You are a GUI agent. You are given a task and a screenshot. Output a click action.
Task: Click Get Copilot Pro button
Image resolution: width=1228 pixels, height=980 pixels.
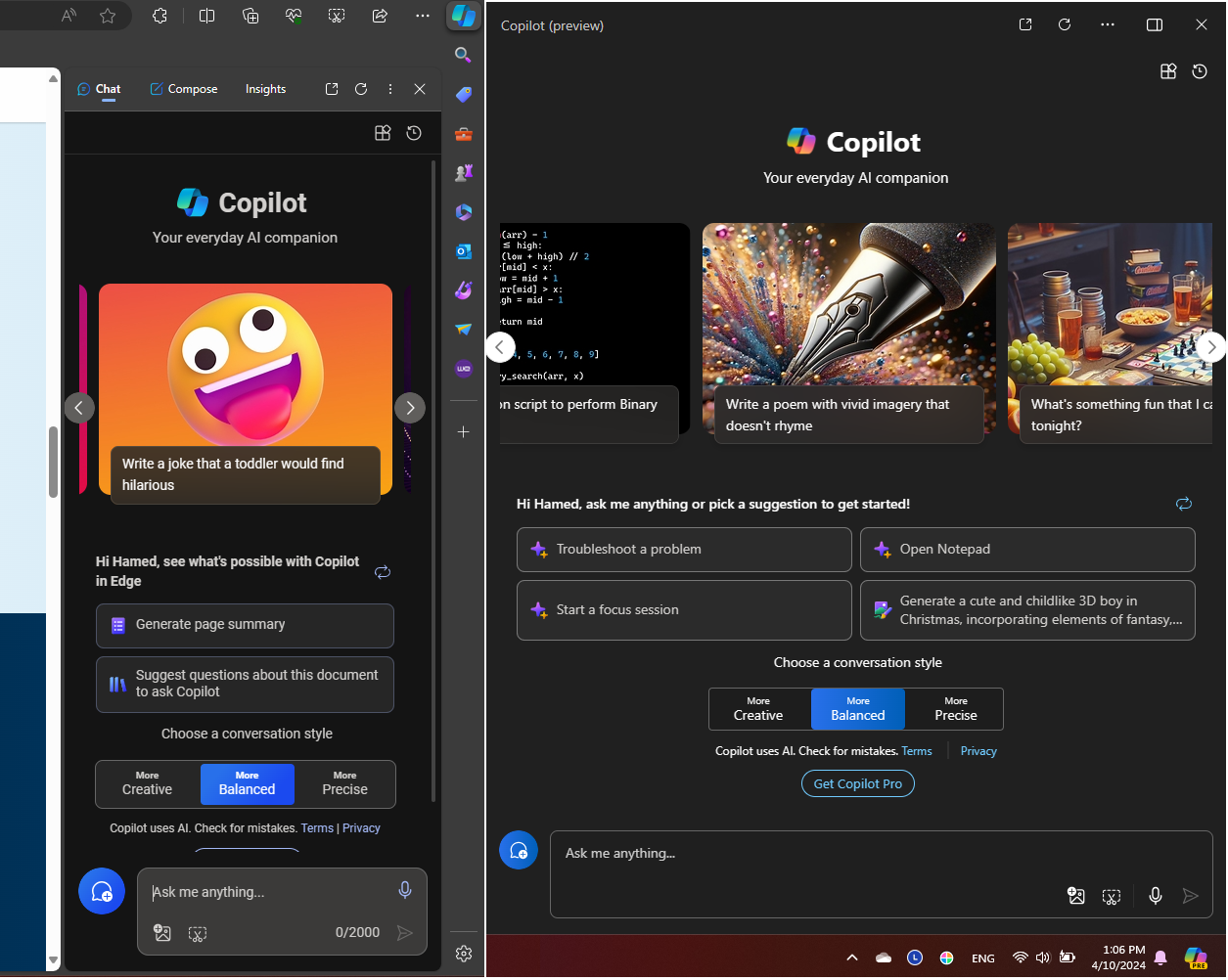click(x=858, y=783)
